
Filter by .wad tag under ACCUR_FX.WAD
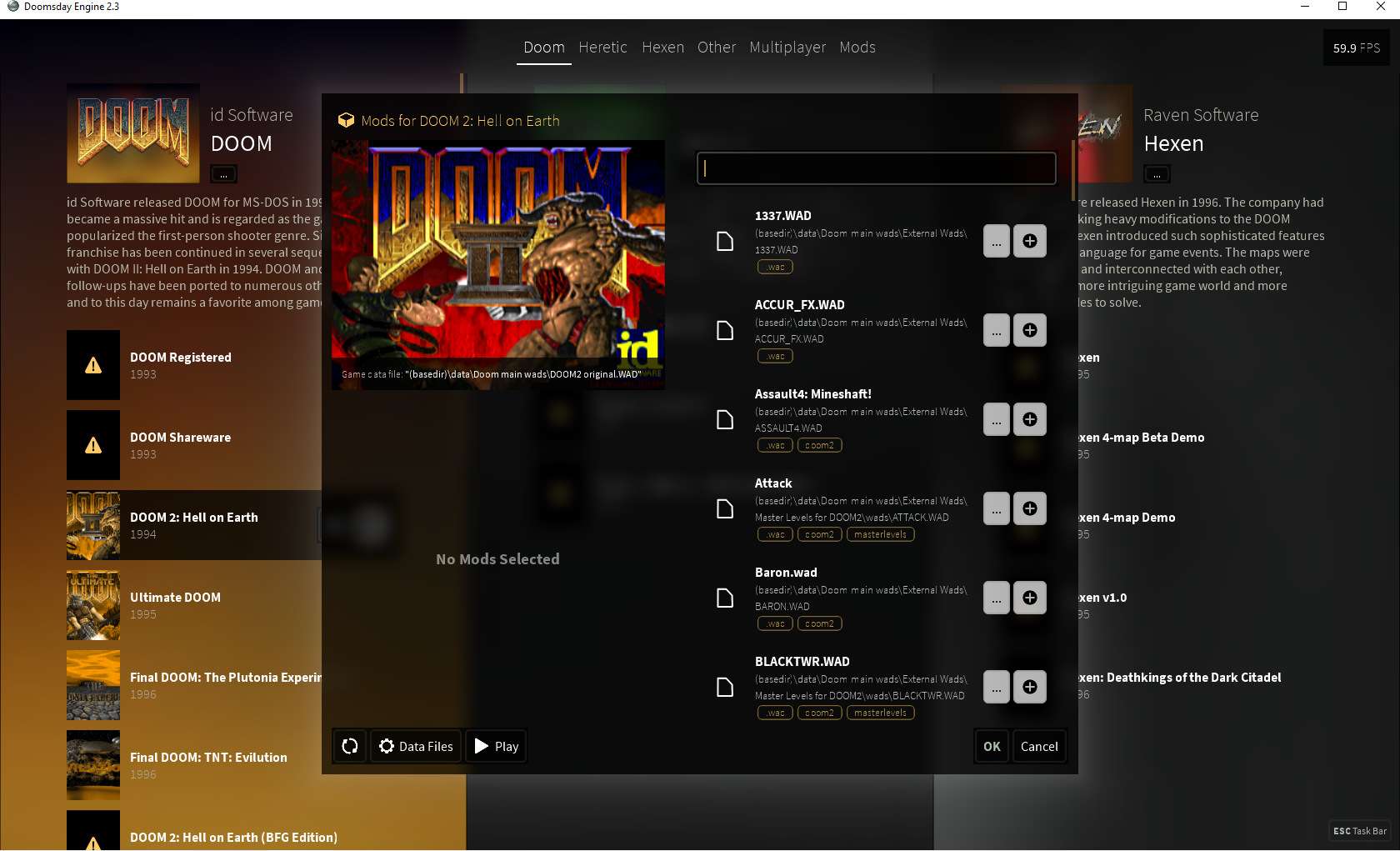tap(775, 356)
